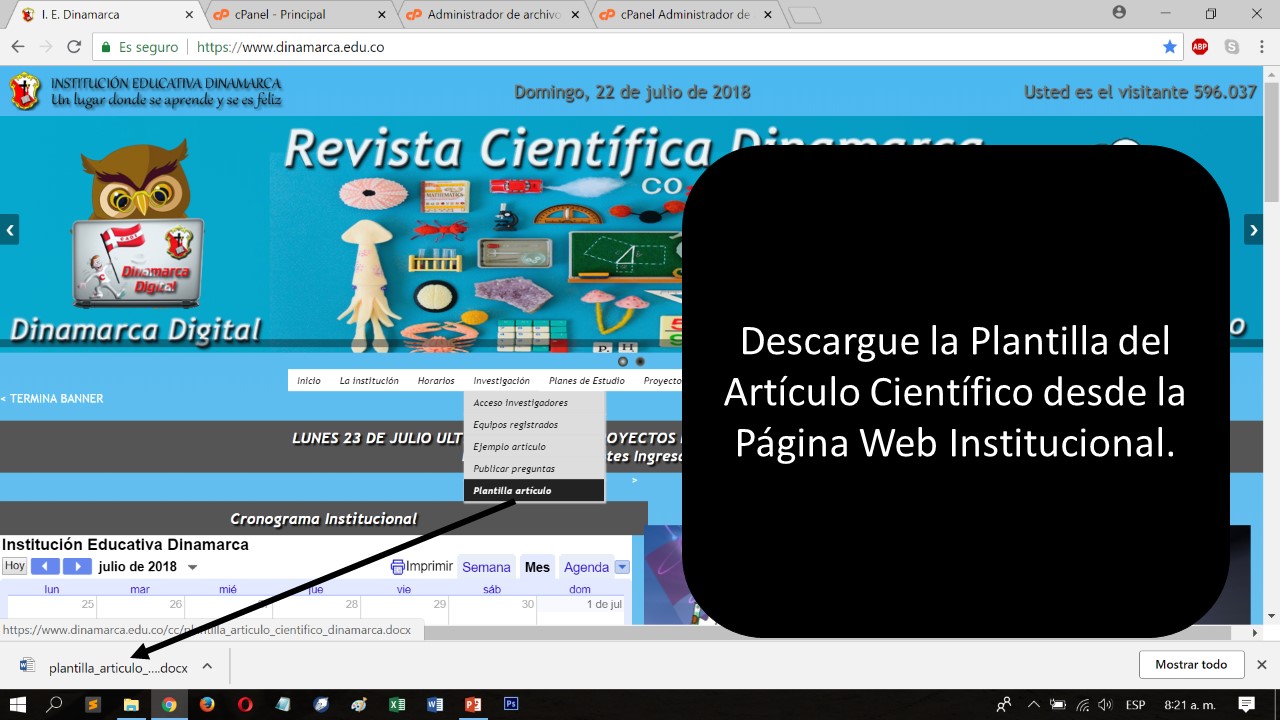1280x720 pixels.
Task: Select Plantilla artículo from the submenu
Action: point(535,490)
